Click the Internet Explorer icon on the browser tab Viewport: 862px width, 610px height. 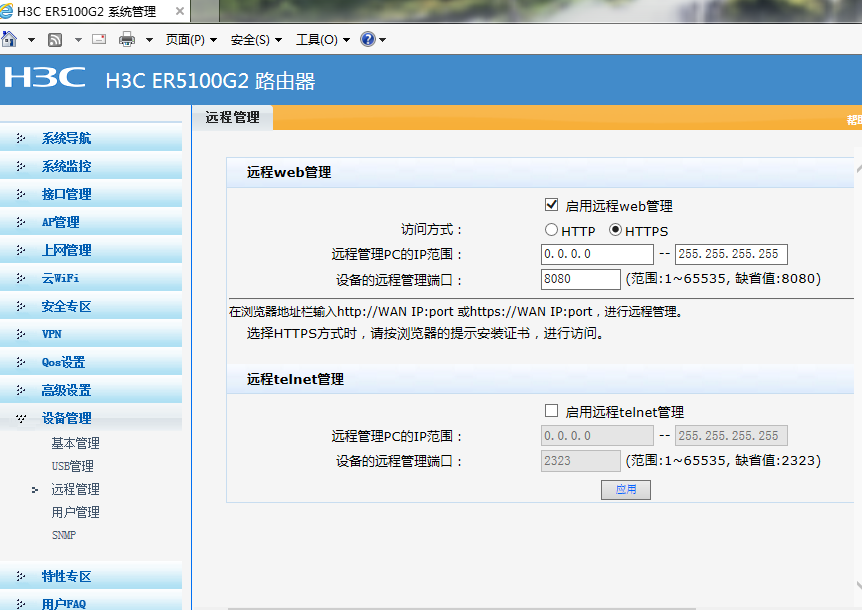[6, 11]
